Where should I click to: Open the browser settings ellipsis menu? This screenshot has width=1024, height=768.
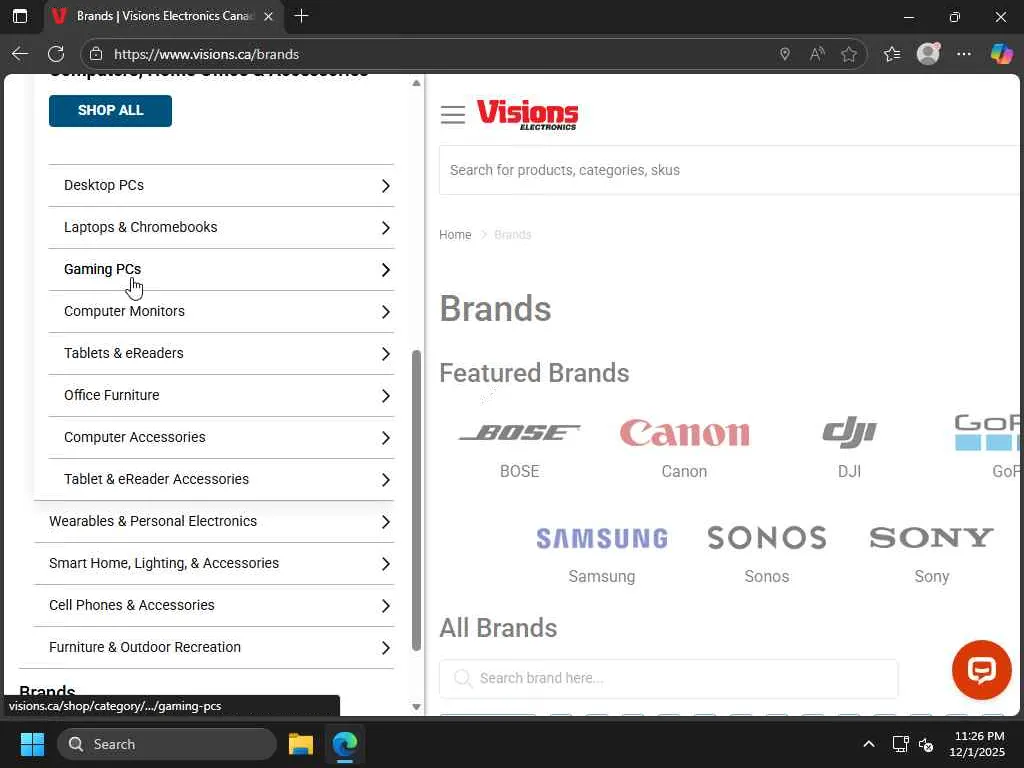tap(964, 54)
